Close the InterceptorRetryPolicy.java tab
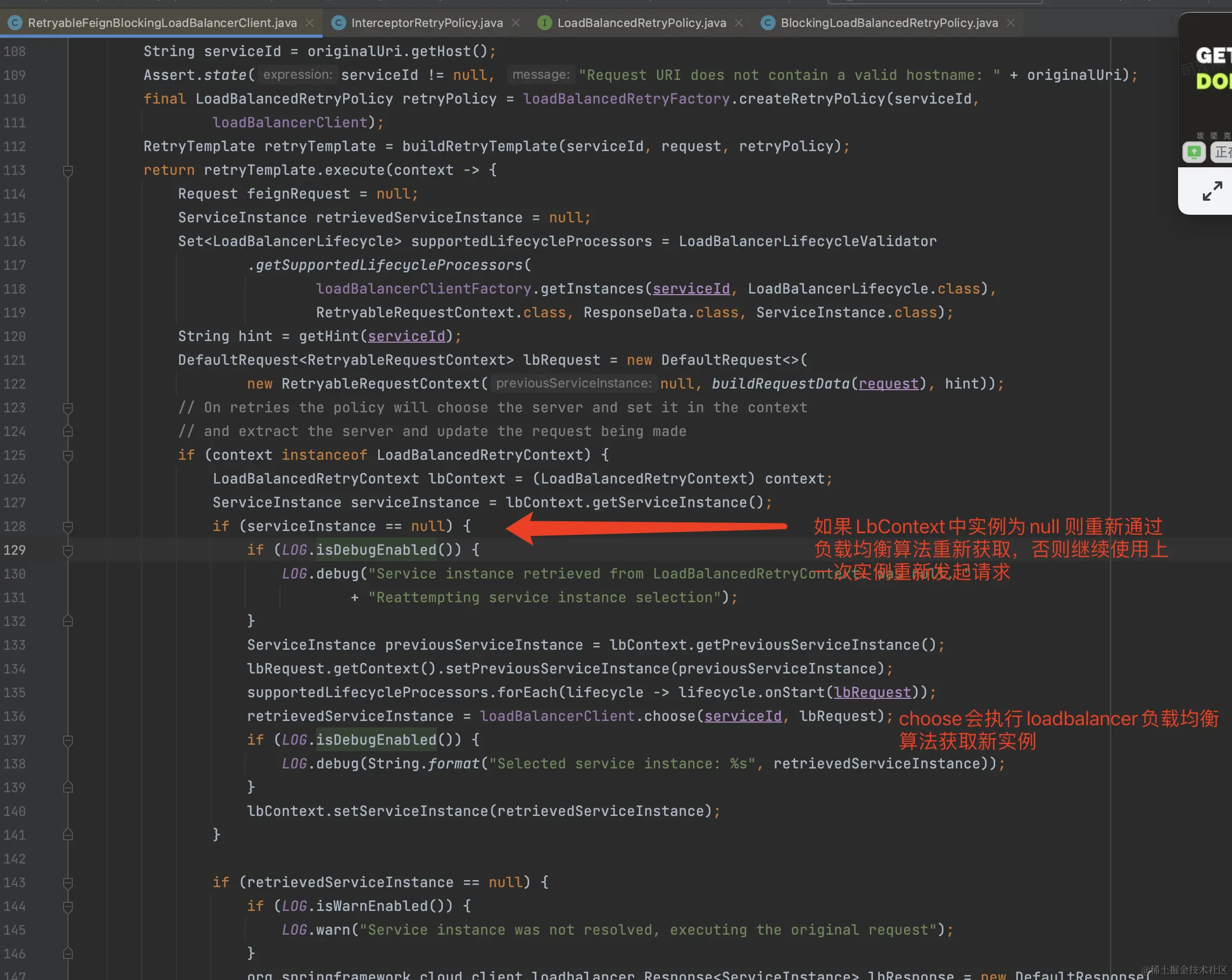The image size is (1232, 980). (516, 23)
